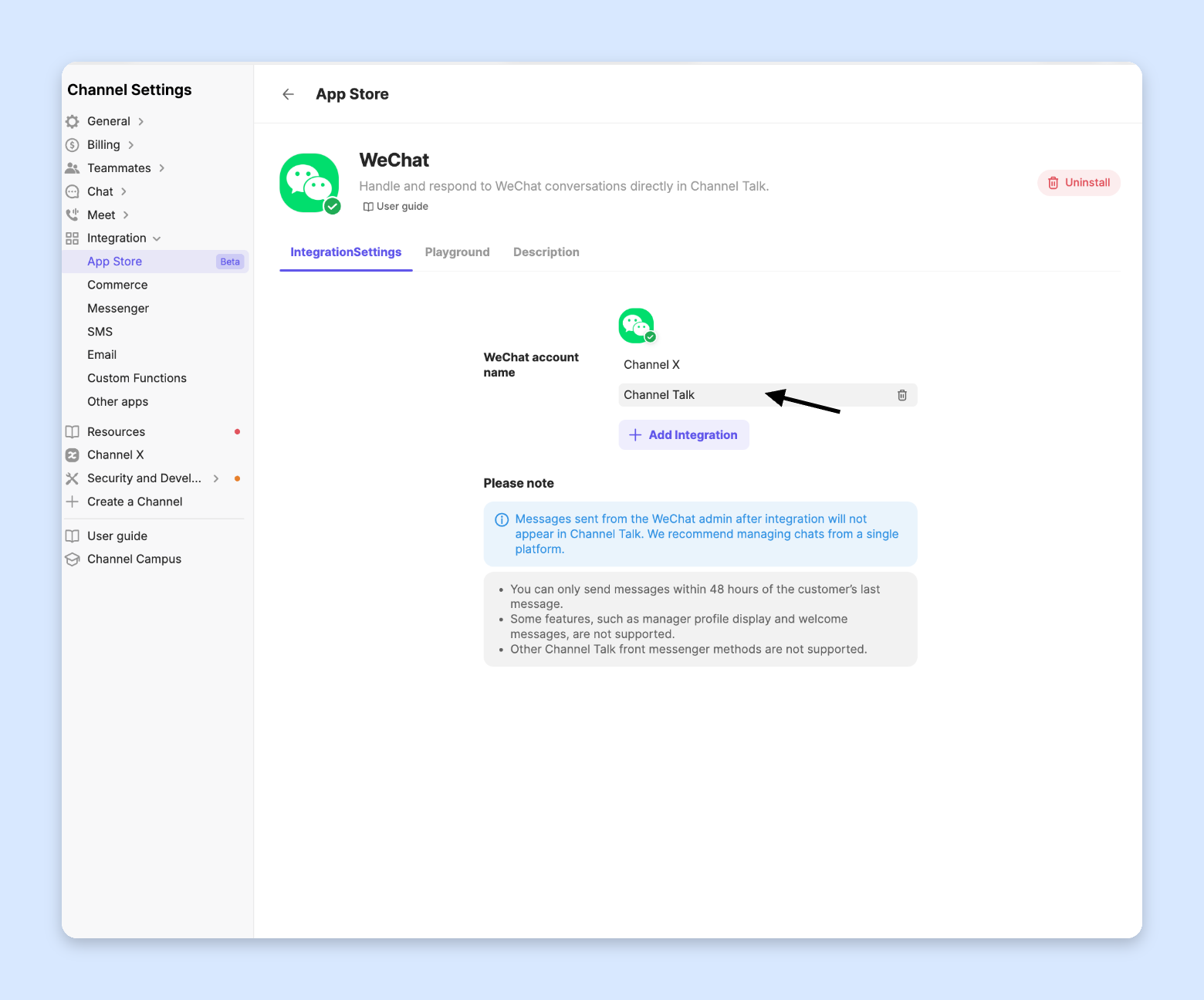This screenshot has height=1000, width=1204.
Task: Open Other apps in sidebar
Action: coord(118,402)
